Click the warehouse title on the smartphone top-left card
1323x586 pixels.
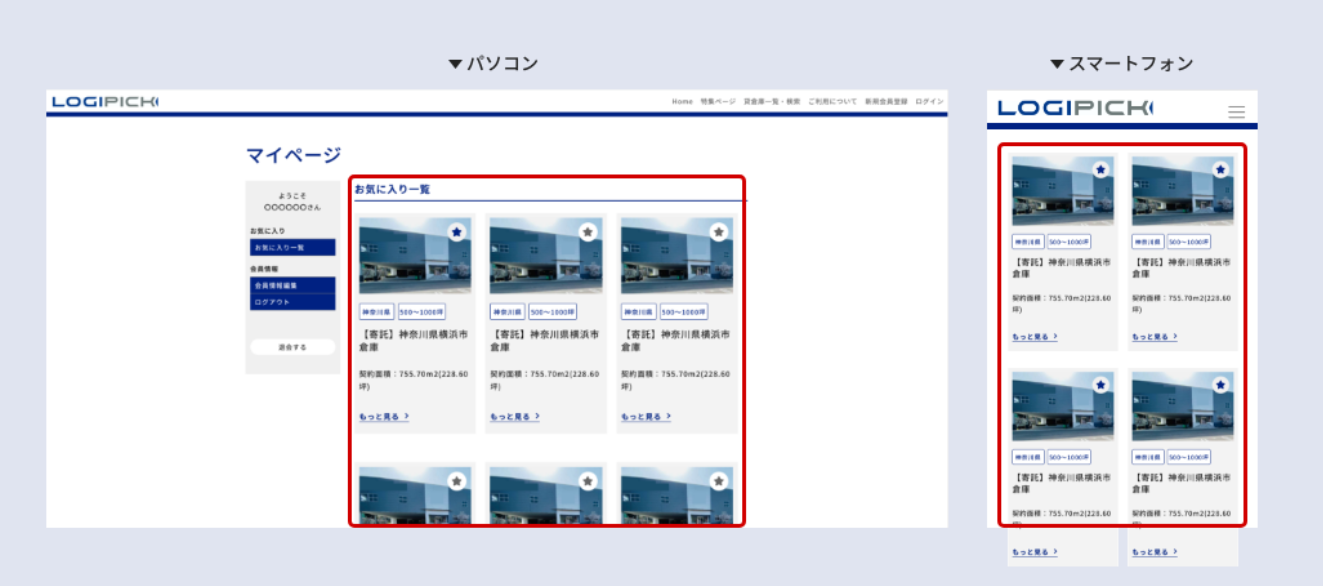coord(1061,268)
